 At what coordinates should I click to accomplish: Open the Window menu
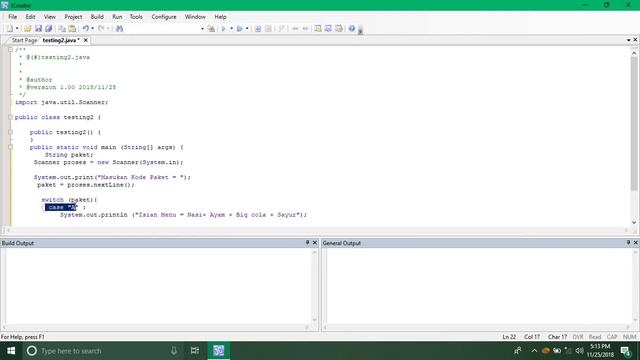pyautogui.click(x=195, y=17)
